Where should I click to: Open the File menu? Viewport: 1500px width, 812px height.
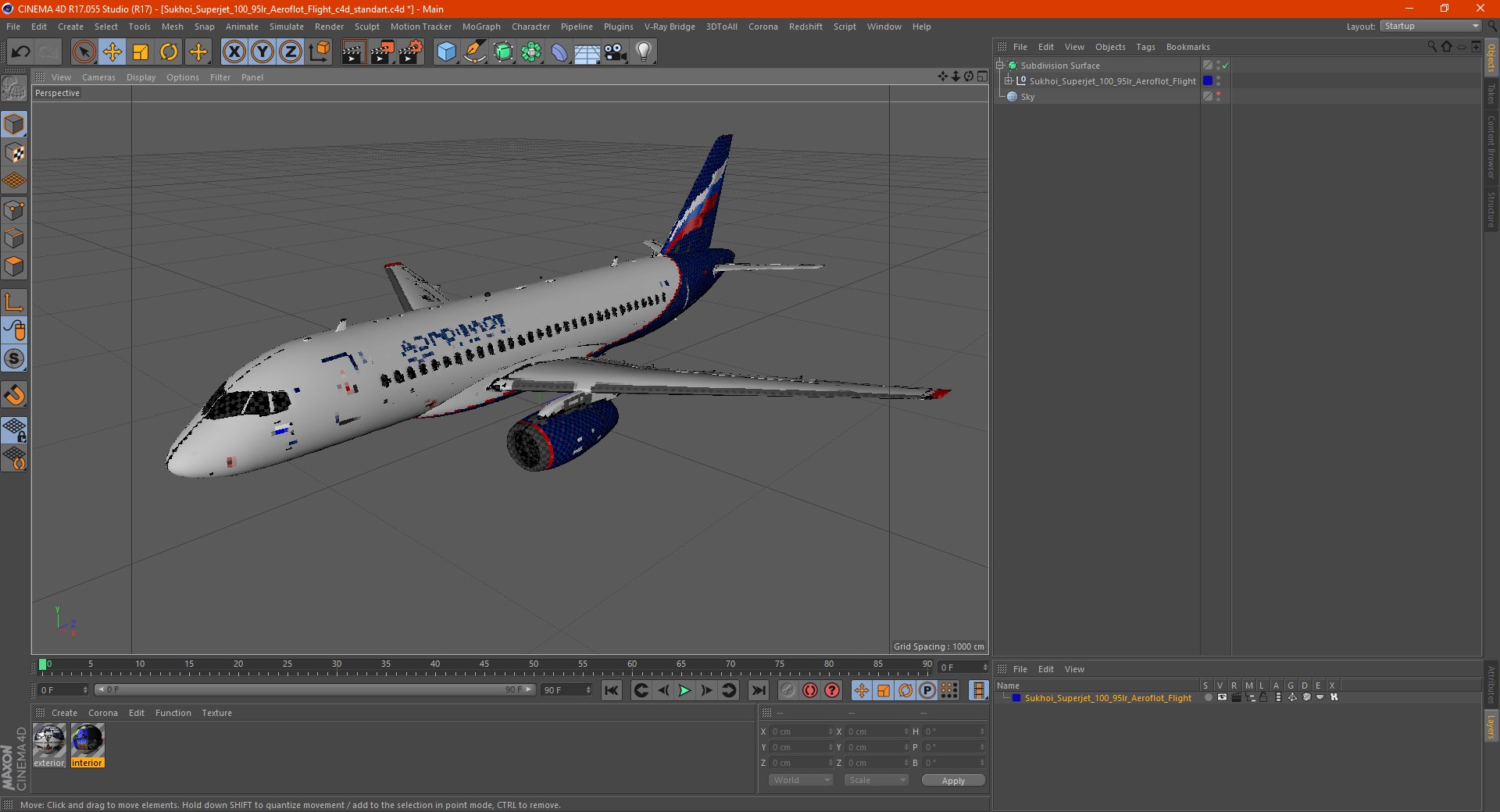coord(13,27)
